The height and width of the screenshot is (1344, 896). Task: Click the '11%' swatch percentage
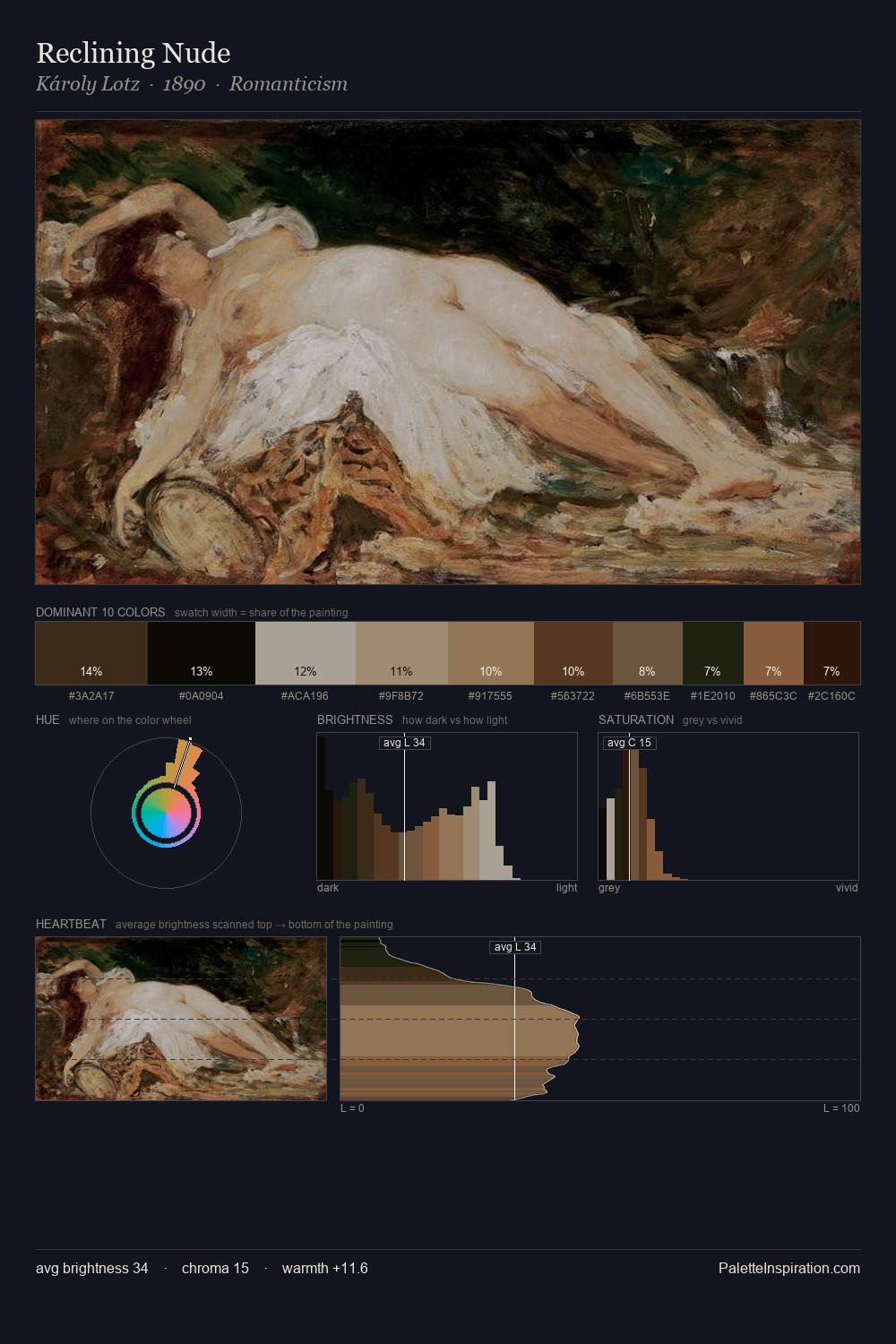[401, 671]
